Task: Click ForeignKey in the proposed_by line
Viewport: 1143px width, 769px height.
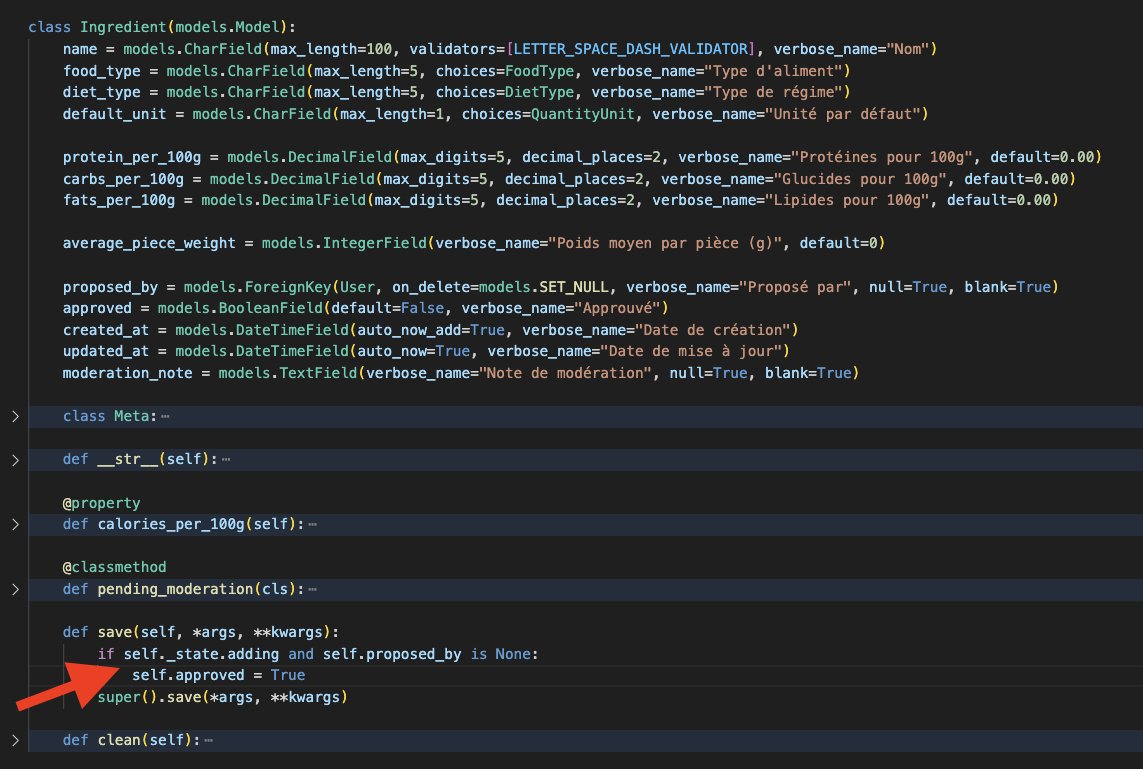Action: click(x=288, y=286)
